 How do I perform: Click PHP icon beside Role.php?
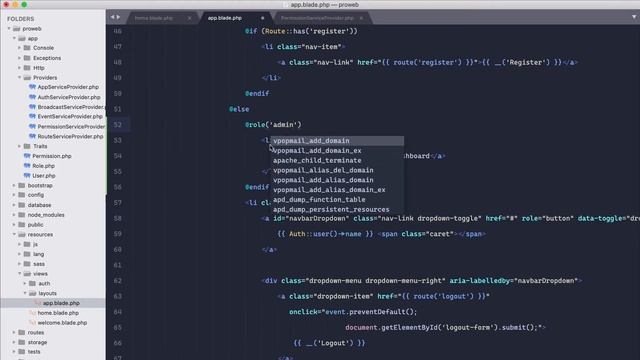coord(27,166)
